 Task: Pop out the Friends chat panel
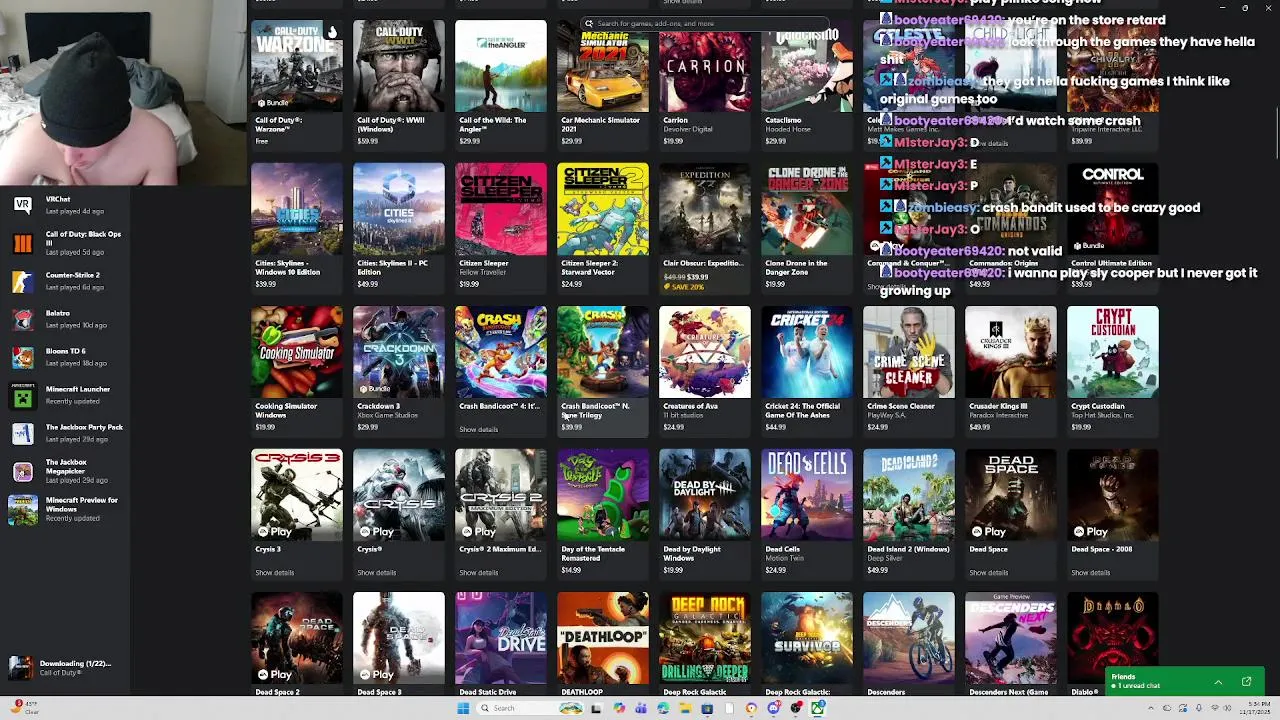pos(1246,682)
